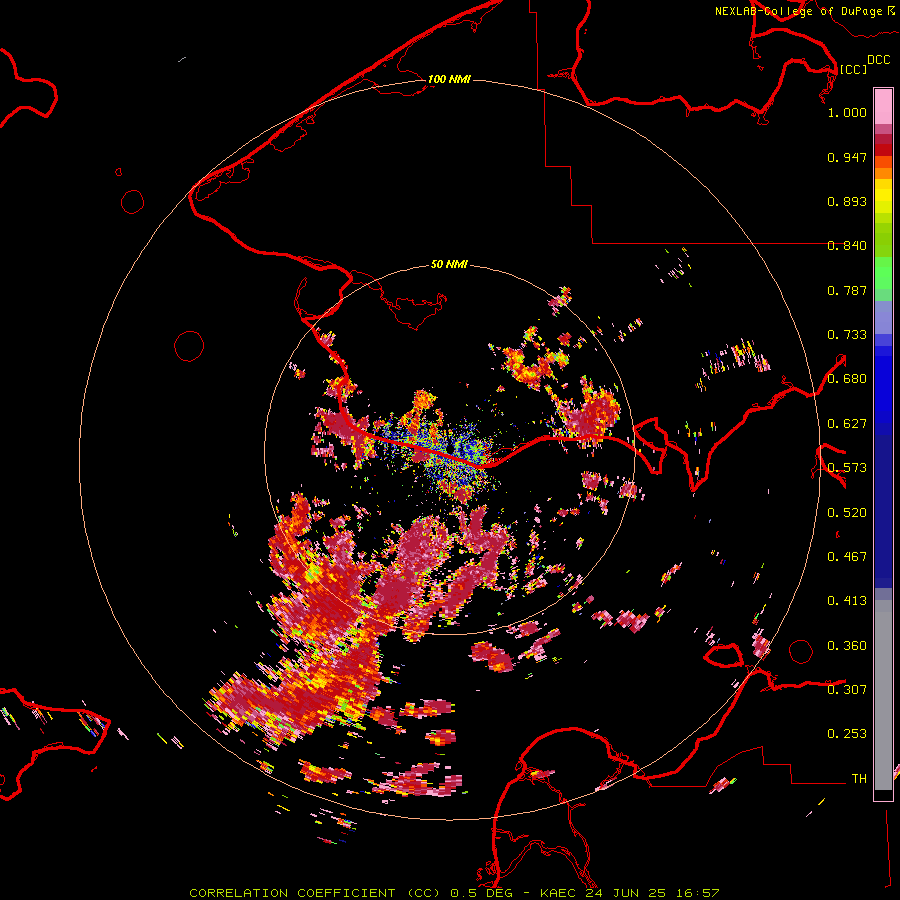Click the 0.360 color scale value
This screenshot has height=900, width=900.
click(x=847, y=646)
